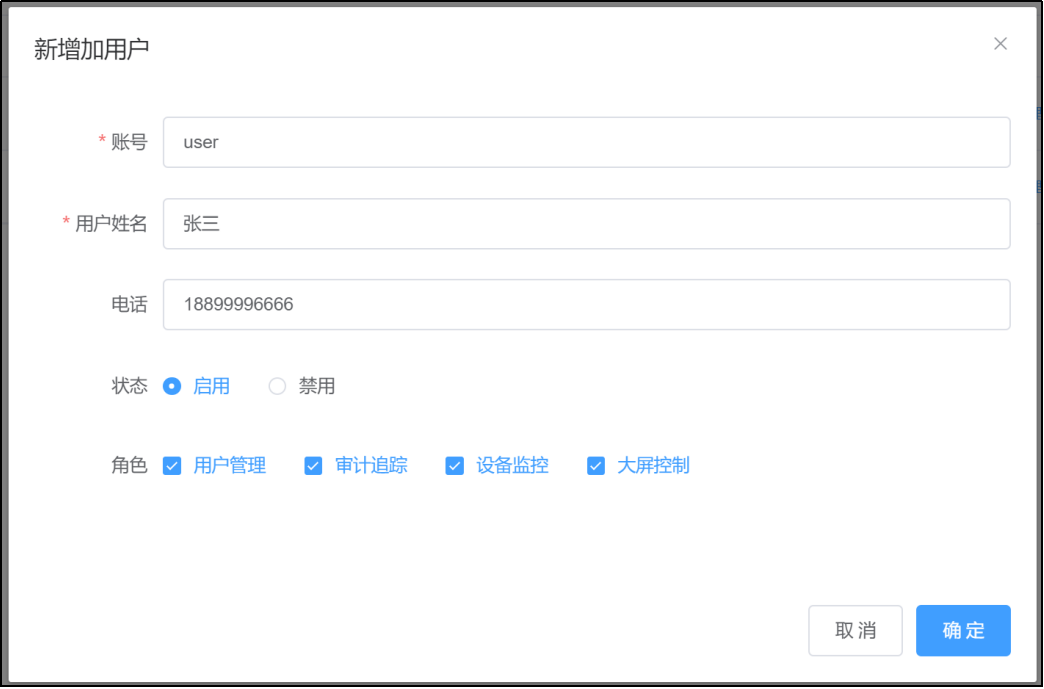Click the 账号 input field containing user

point(587,142)
